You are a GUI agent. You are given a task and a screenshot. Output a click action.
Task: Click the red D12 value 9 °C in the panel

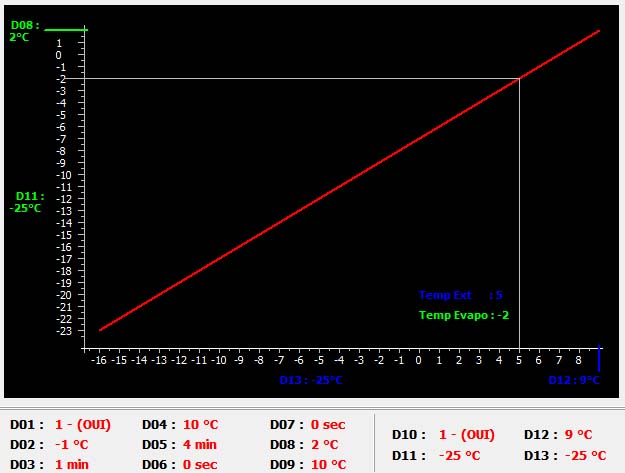point(573,435)
